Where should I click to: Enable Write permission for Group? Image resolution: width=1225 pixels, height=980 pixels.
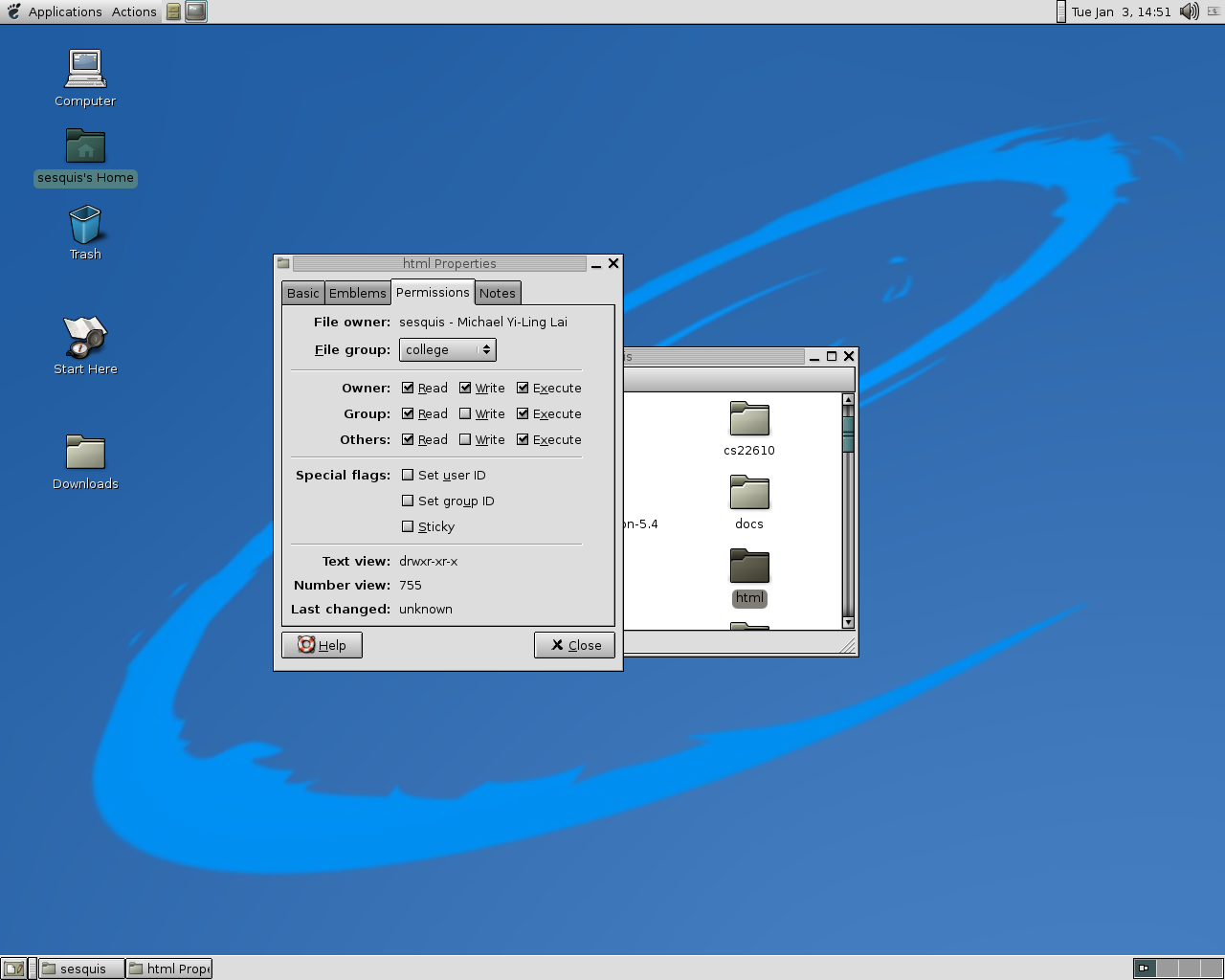pos(465,413)
